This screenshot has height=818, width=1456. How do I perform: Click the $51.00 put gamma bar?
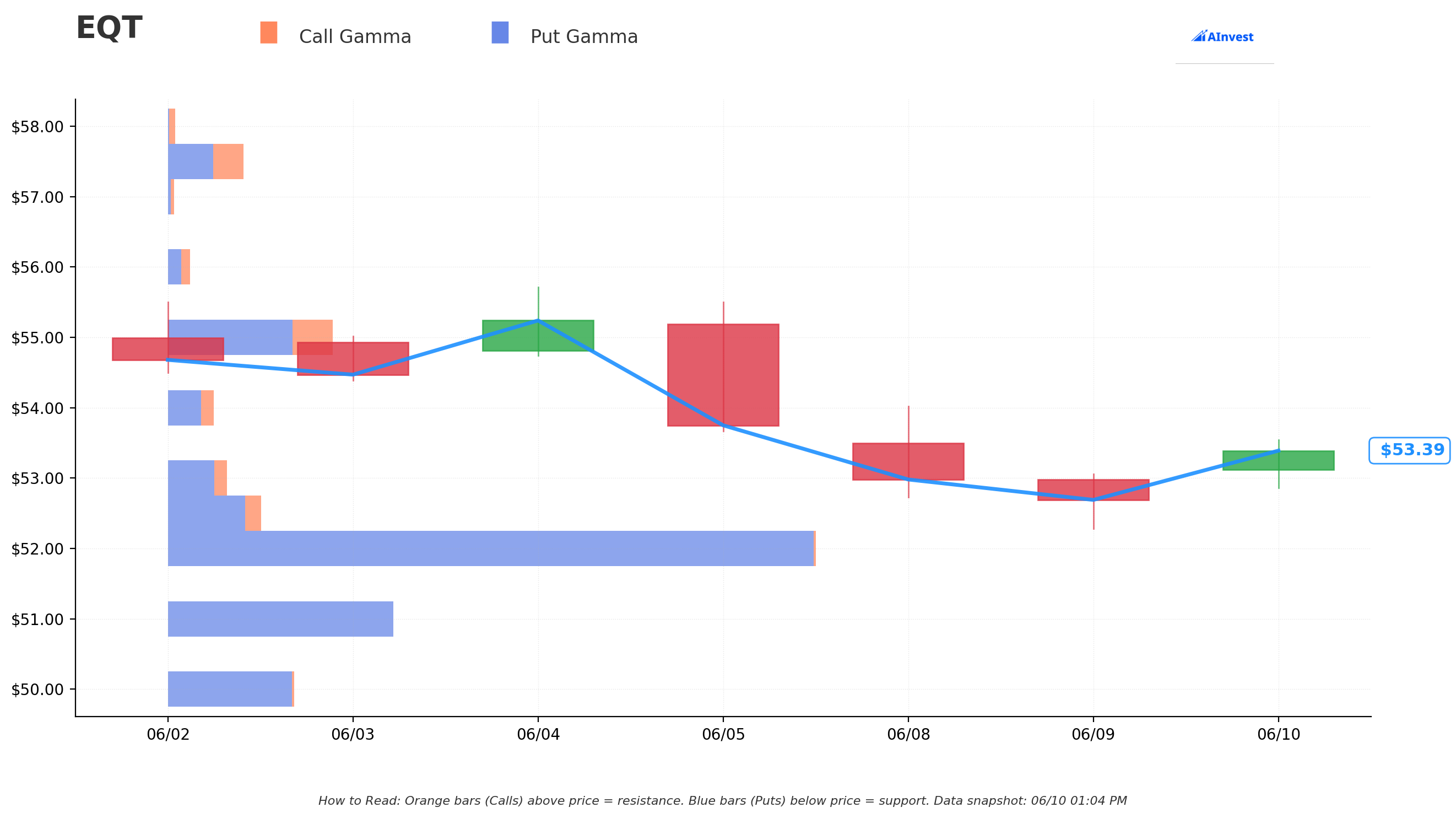(x=280, y=619)
